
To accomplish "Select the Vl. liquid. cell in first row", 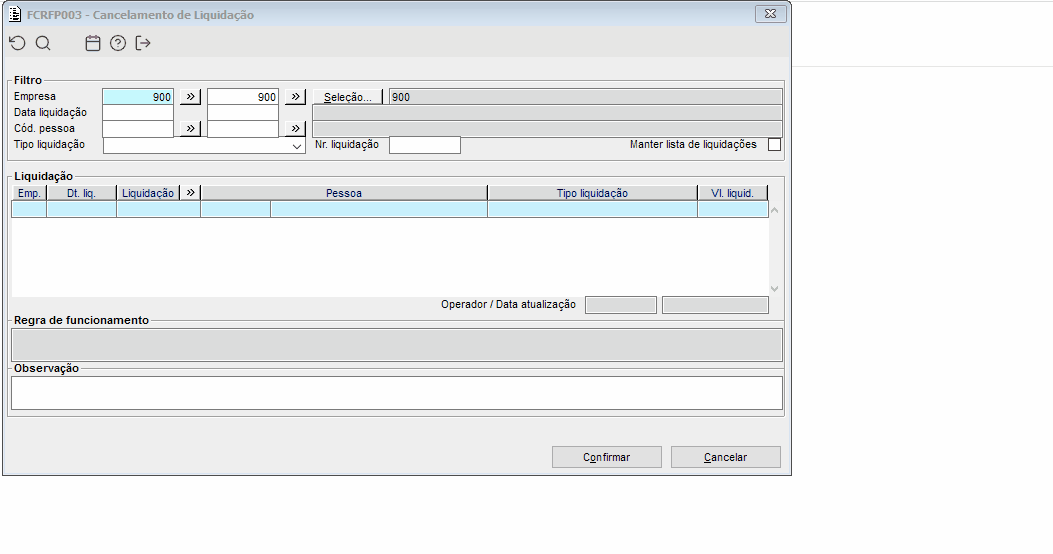I will coord(733,210).
